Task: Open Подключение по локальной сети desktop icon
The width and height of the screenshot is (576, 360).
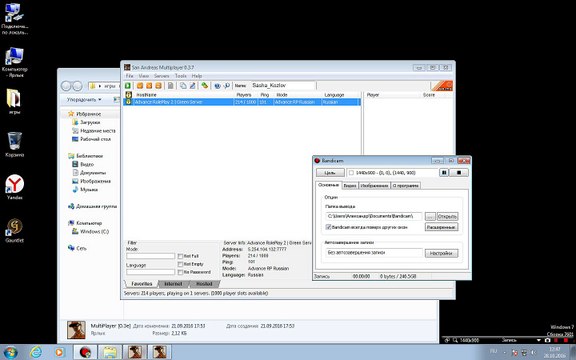Action: (14, 19)
